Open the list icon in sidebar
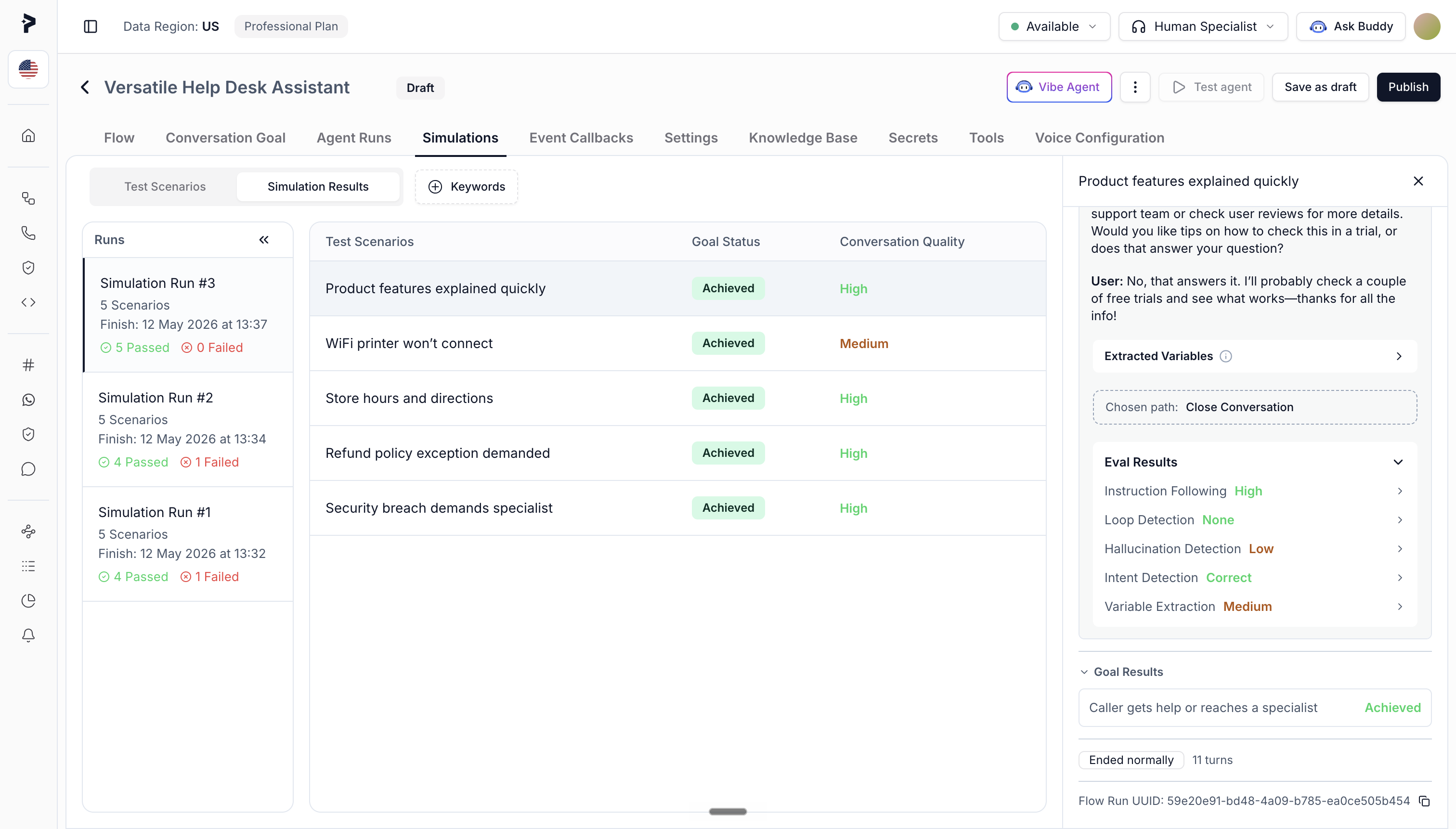Screen dimensions: 1456x829 28,566
